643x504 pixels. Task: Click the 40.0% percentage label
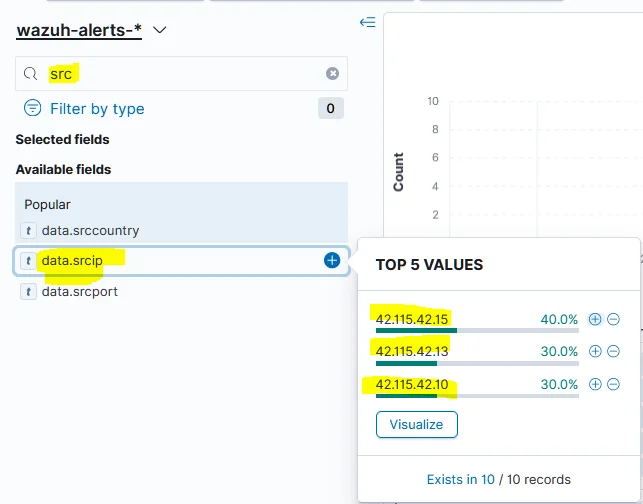559,319
